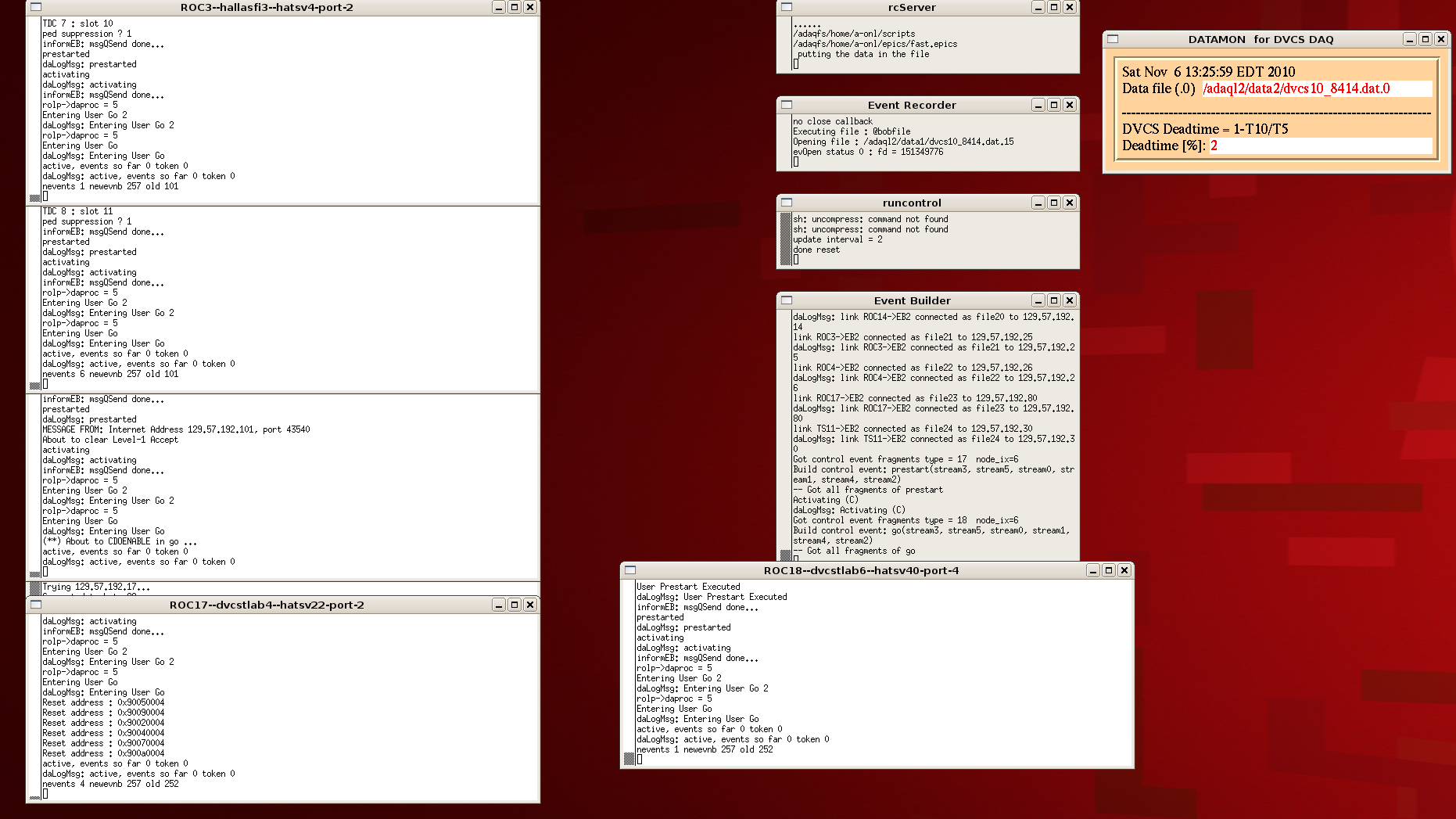Open window menu of Event Builder
Image resolution: width=1456 pixels, height=819 pixels.
(x=787, y=300)
